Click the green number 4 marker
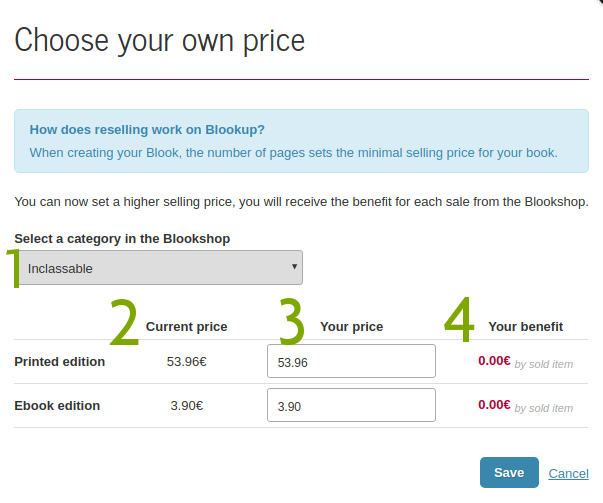 point(459,319)
